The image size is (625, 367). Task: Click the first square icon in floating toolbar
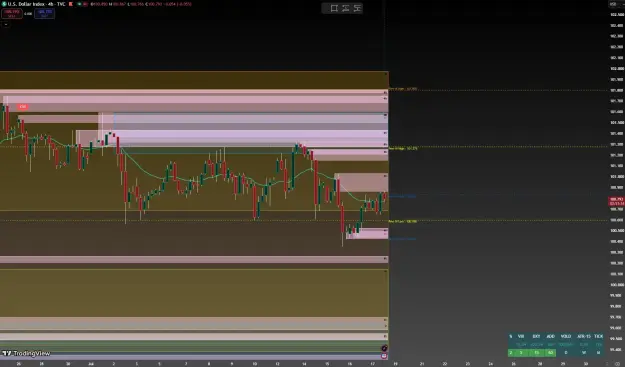334,8
